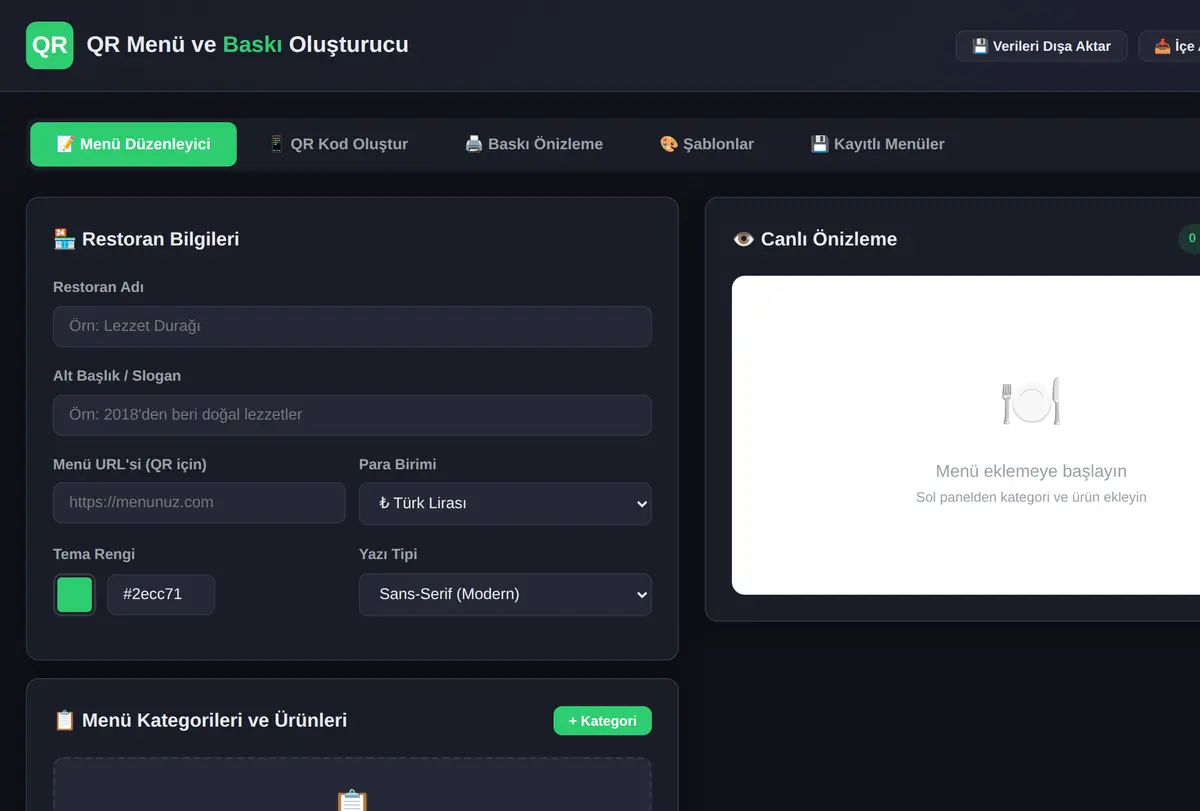Click the clipboard icon beside Menü Kategorileri
This screenshot has width=1200, height=811.
pyautogui.click(x=64, y=720)
